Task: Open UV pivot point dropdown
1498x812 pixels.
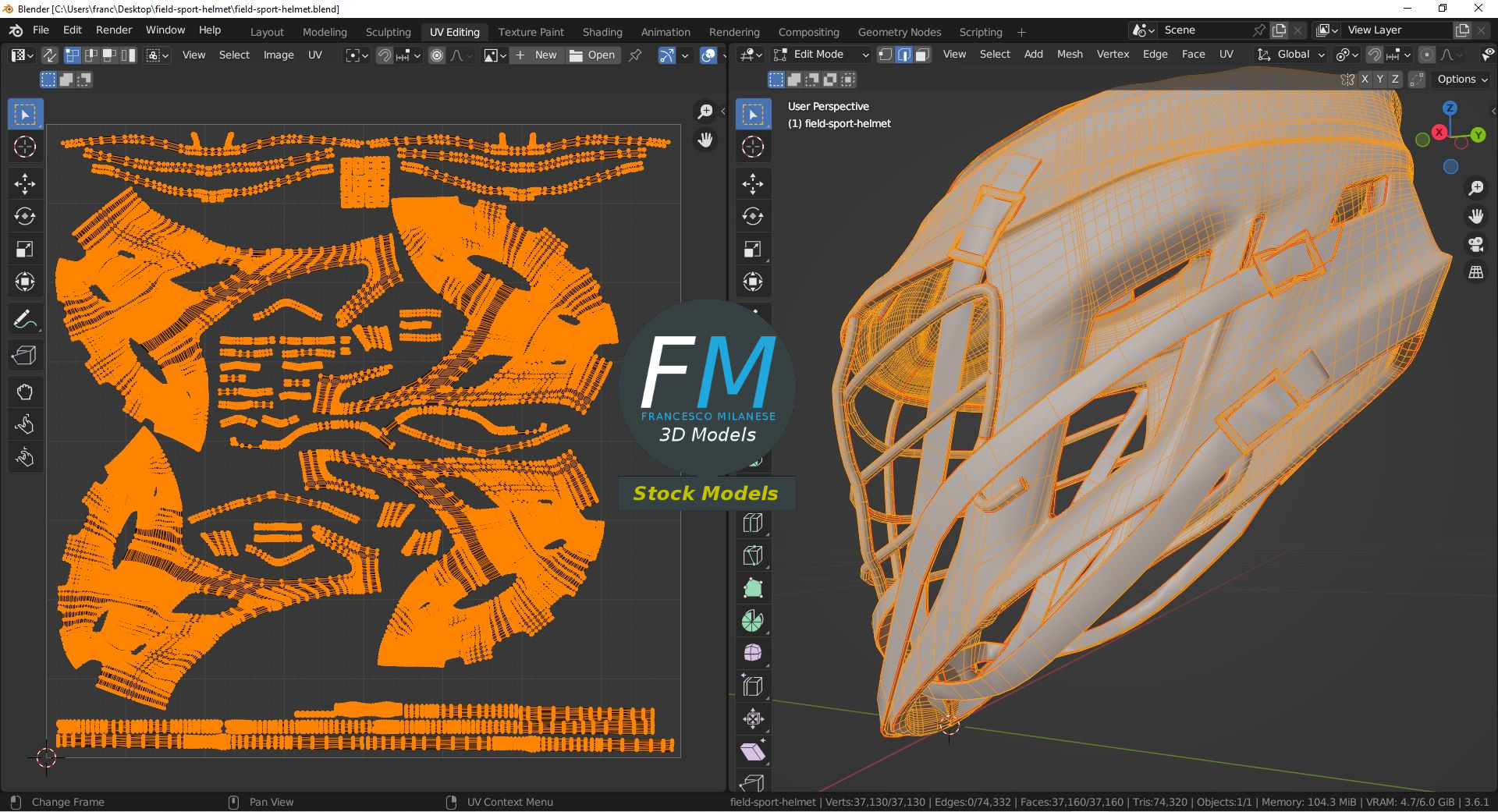Action: [x=357, y=55]
